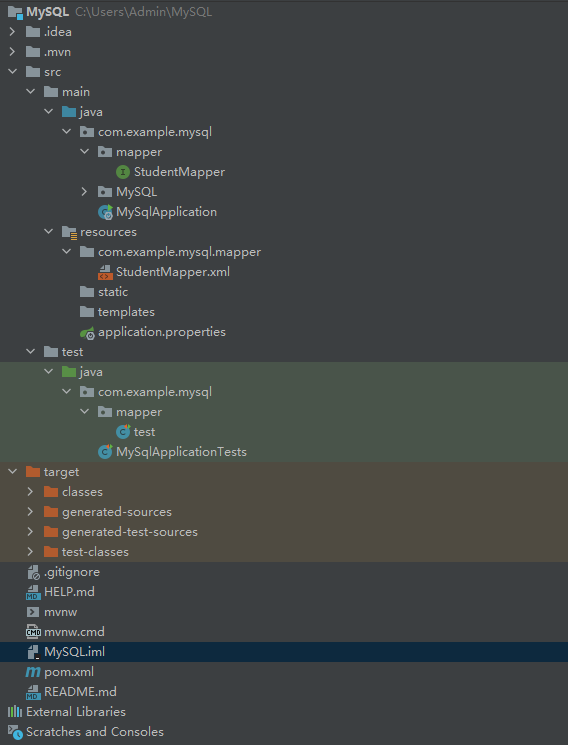The width and height of the screenshot is (568, 745).
Task: Collapse the test folder under src
Action: point(30,352)
